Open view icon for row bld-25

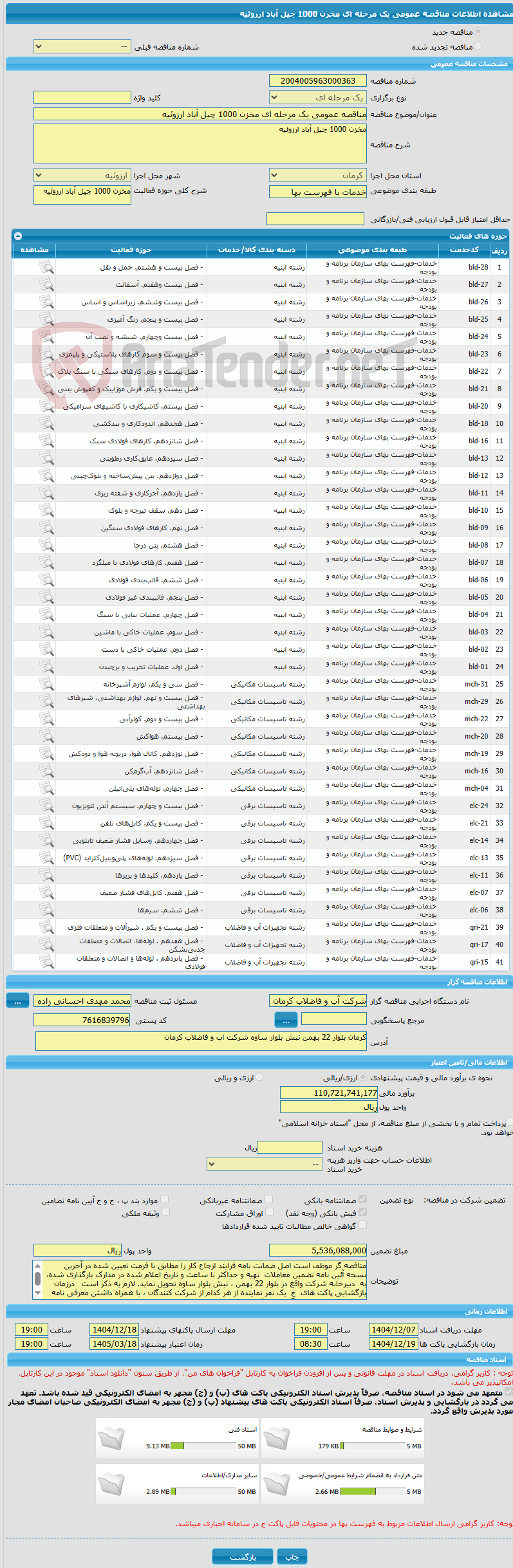click(x=46, y=319)
